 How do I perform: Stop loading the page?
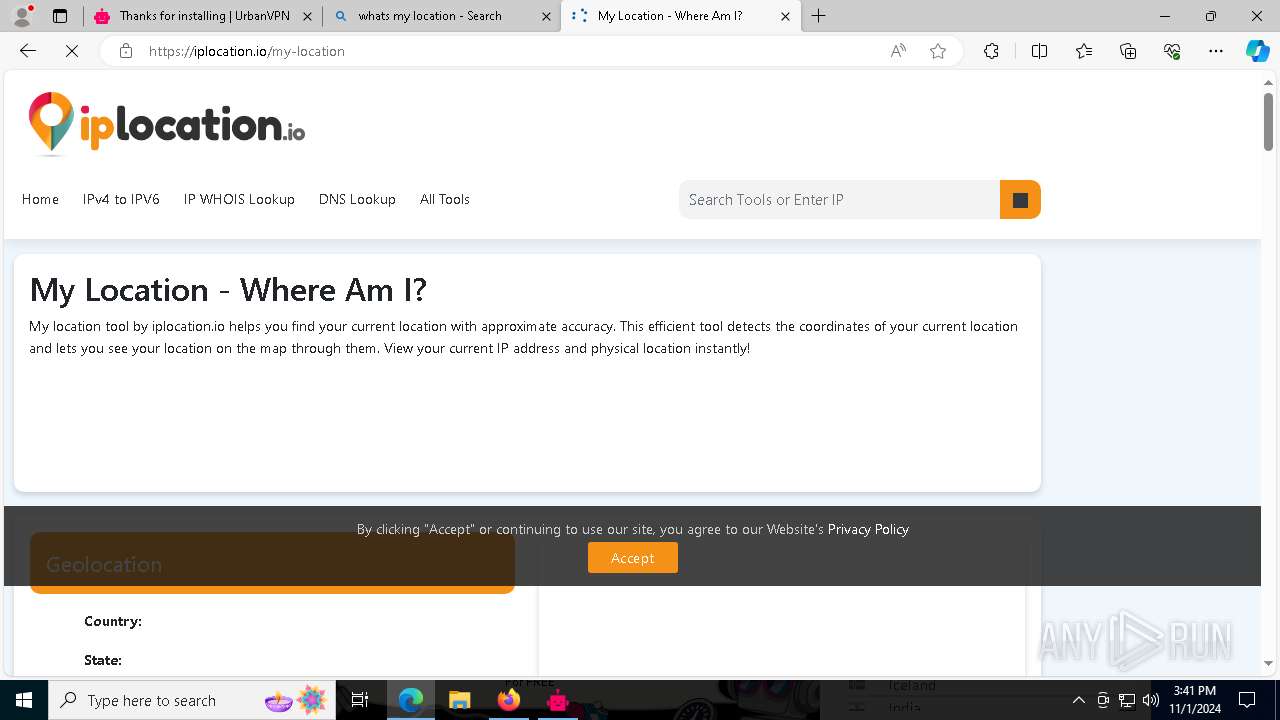coord(72,51)
